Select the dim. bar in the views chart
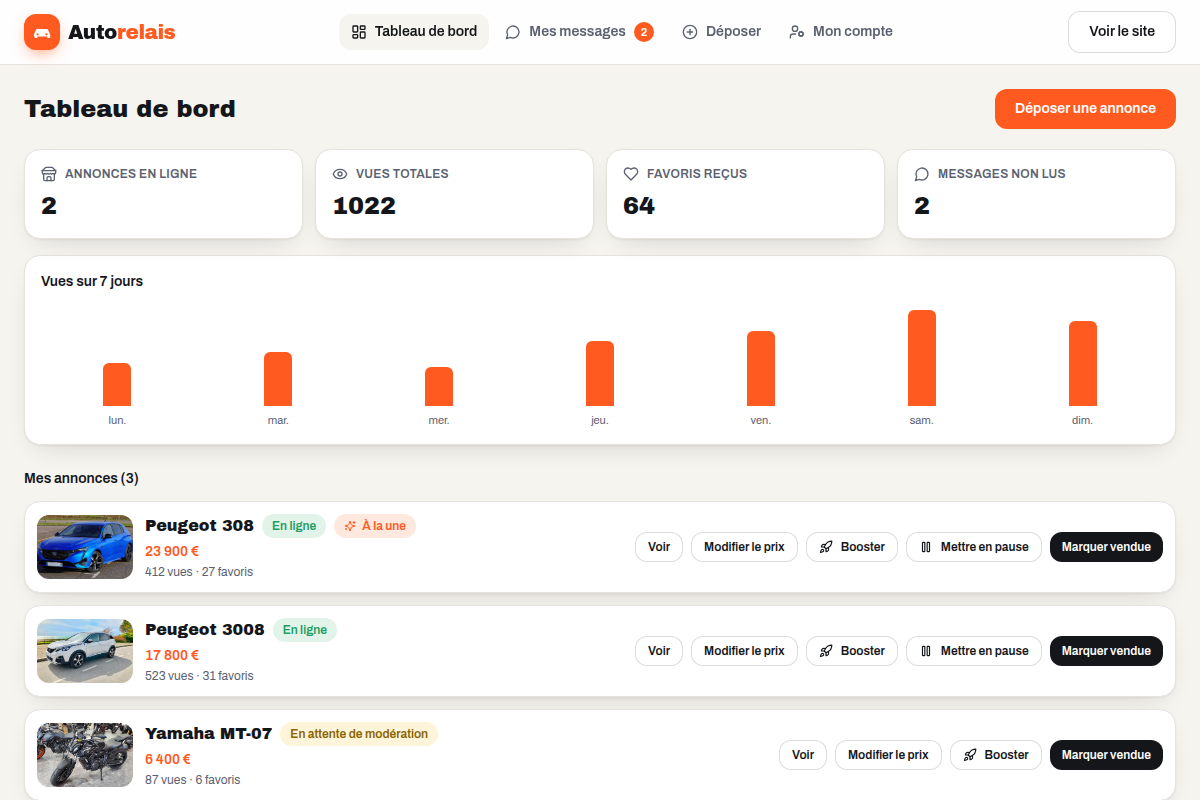Viewport: 1200px width, 800px height. click(1083, 363)
